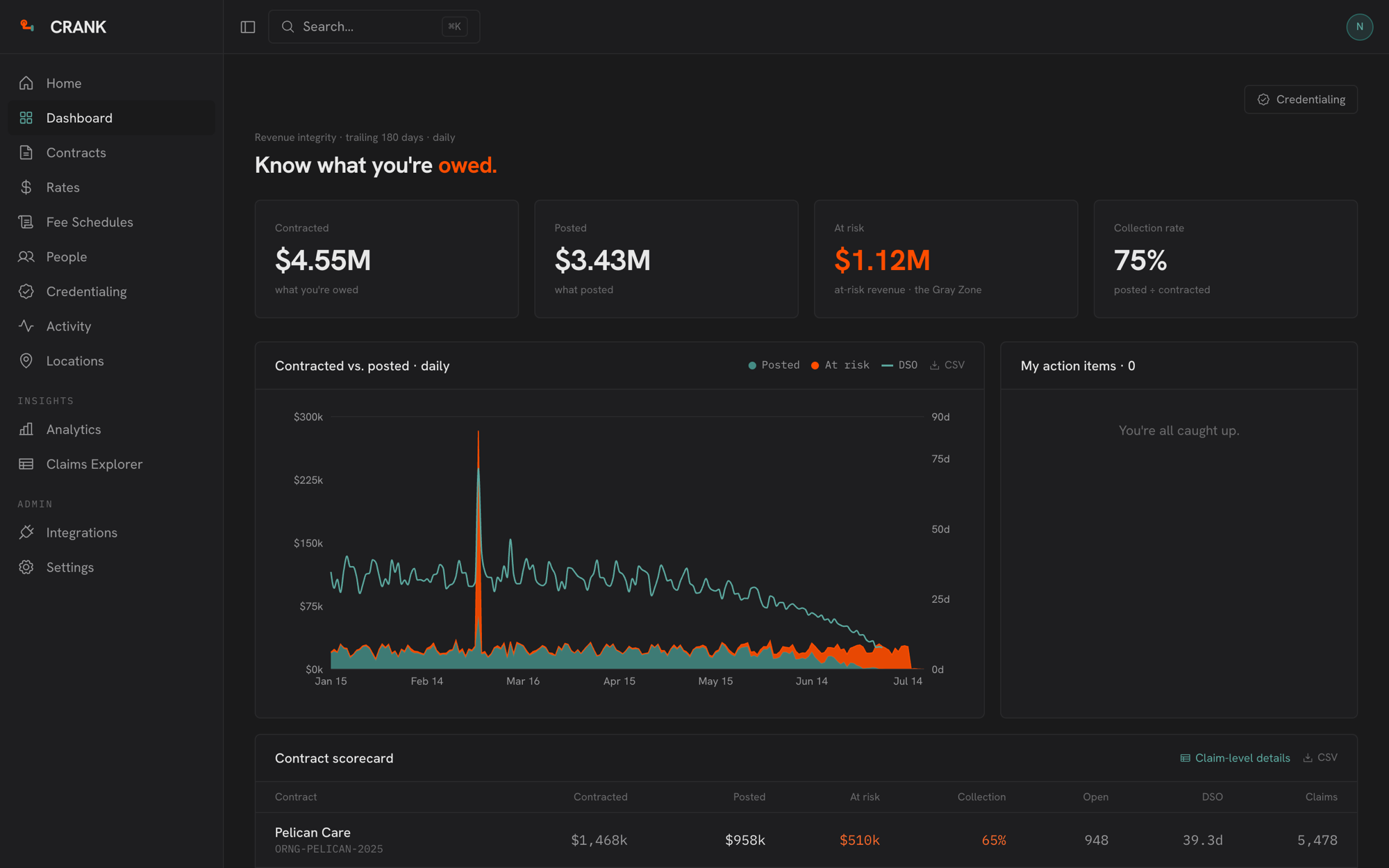Click the My action items heading

(x=1078, y=366)
